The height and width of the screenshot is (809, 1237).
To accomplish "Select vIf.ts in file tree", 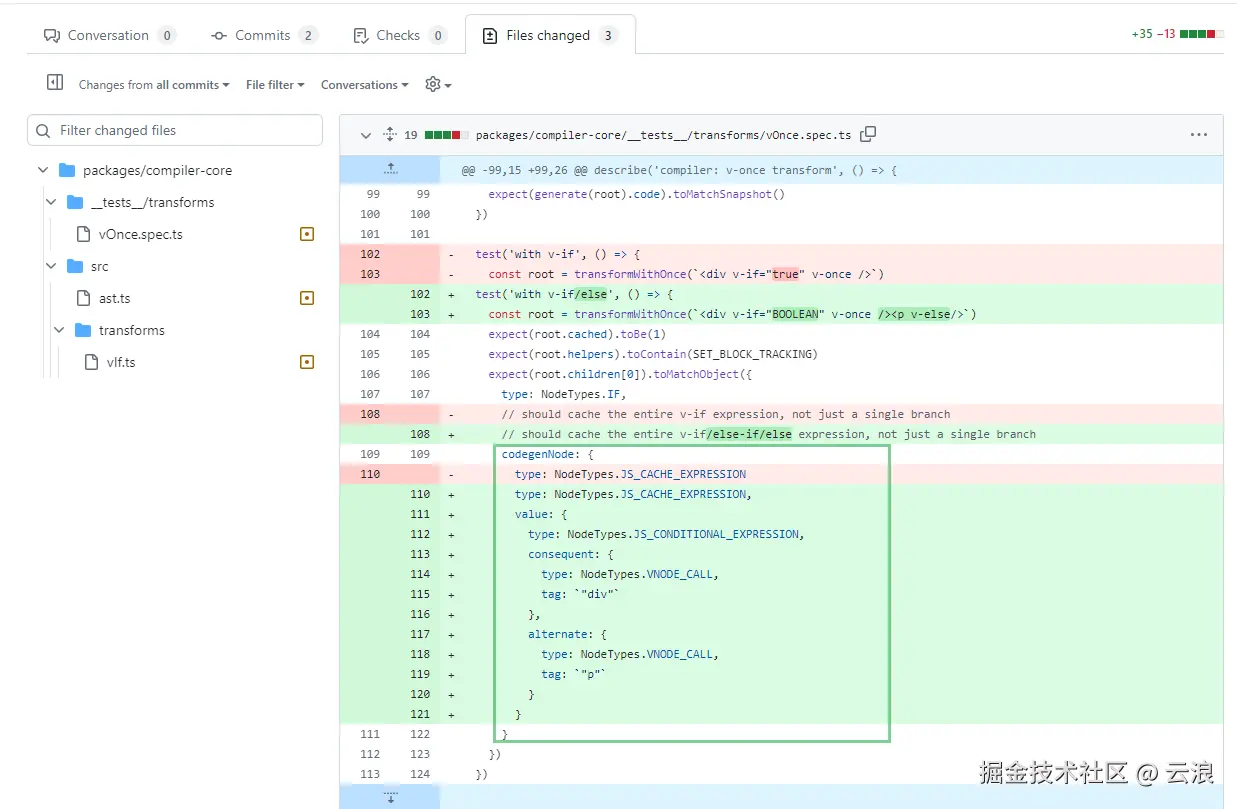I will [x=121, y=362].
